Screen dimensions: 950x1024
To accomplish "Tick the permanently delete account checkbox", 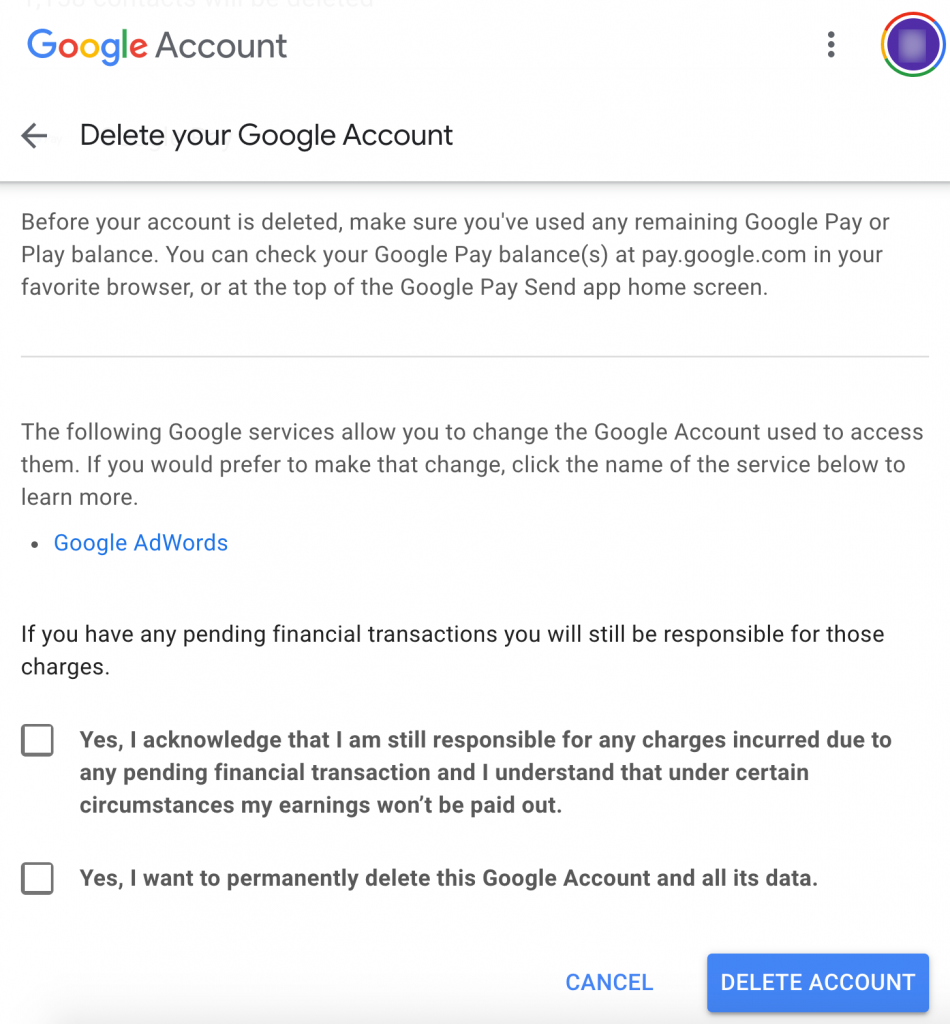I will pos(37,878).
